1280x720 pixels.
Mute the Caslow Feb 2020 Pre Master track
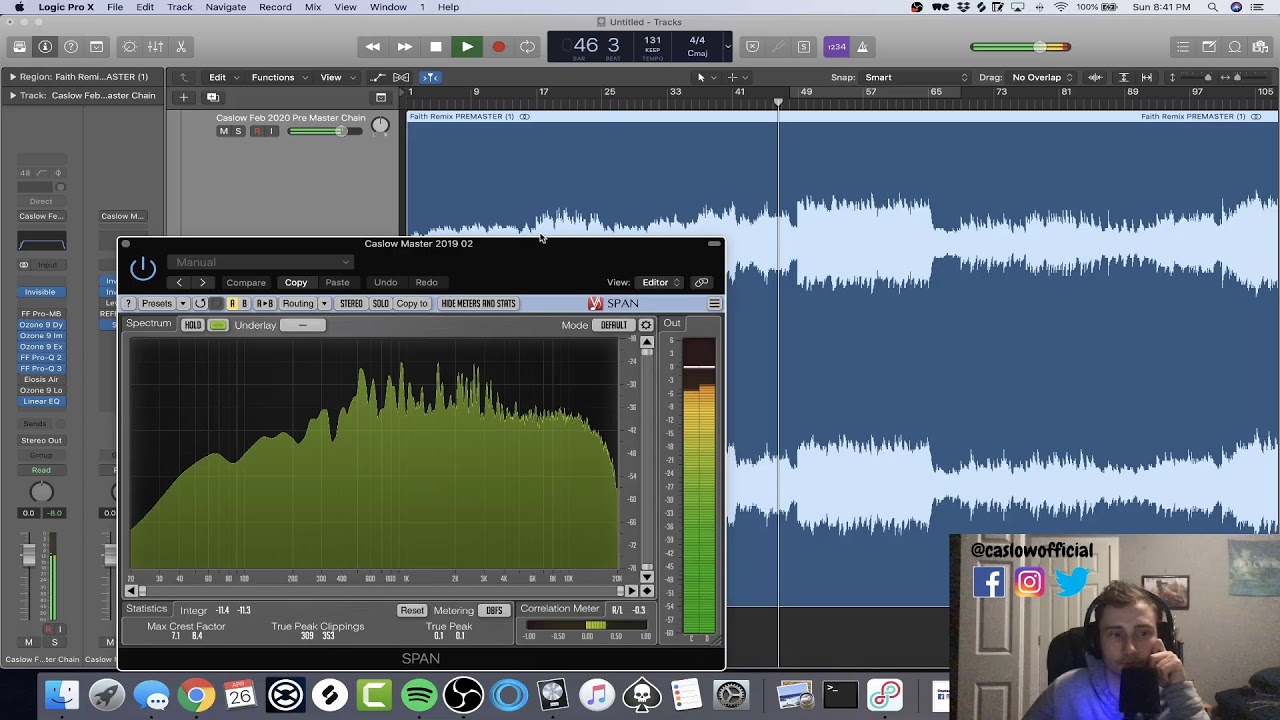click(x=223, y=131)
